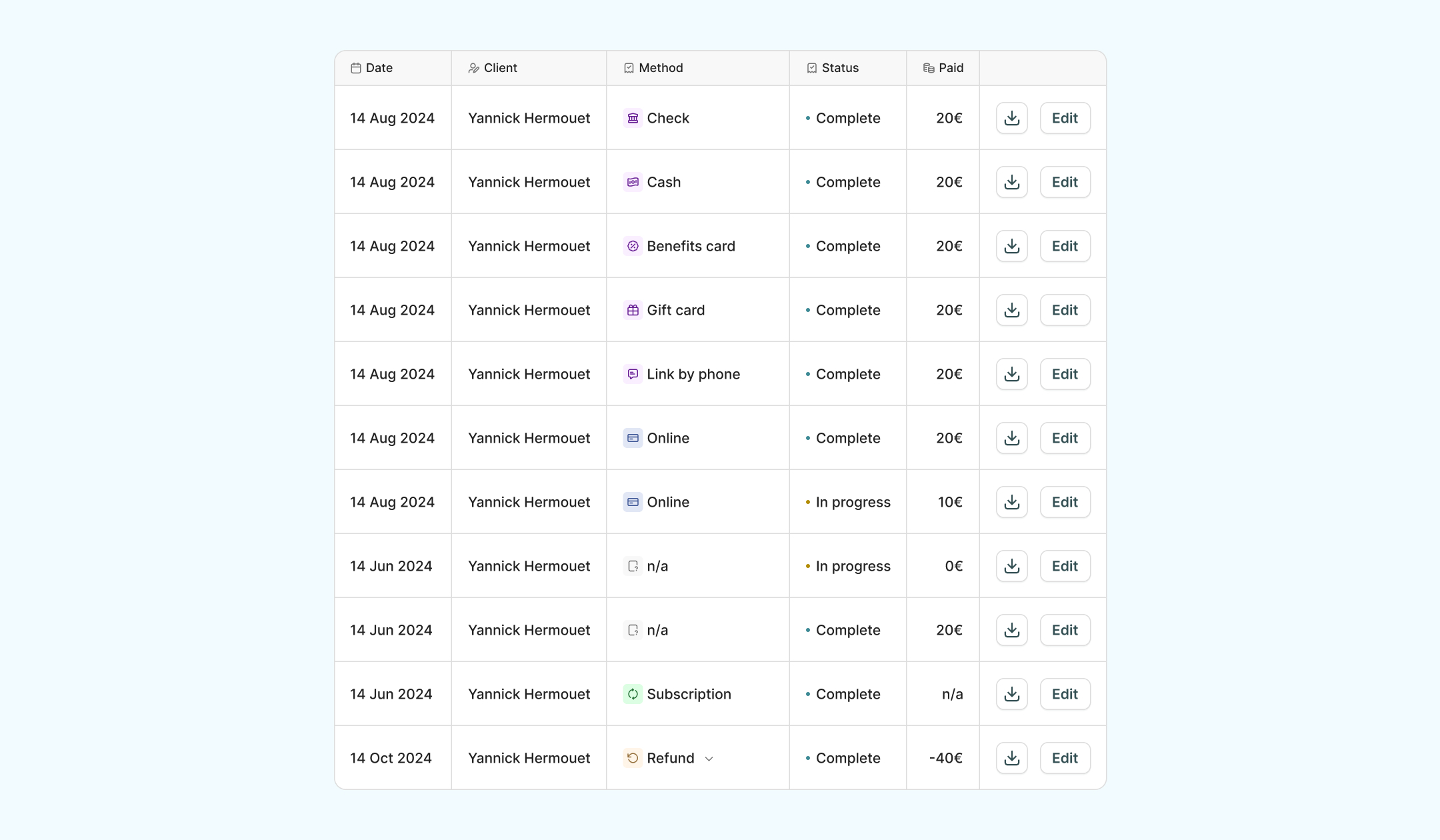Screen dimensions: 1440x840
Task: Click client name in Cash row
Action: (529, 182)
